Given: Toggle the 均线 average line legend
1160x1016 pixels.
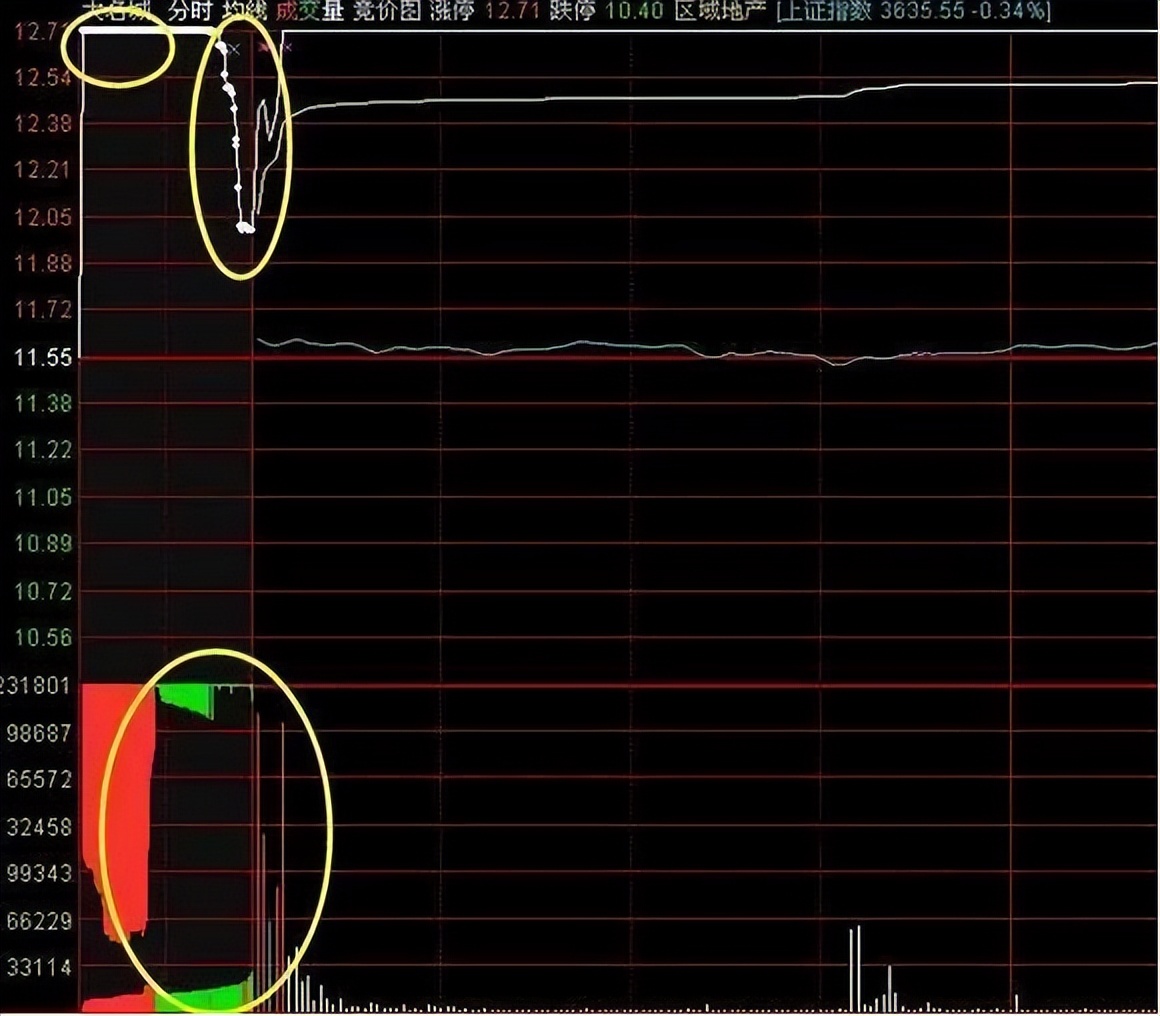Looking at the screenshot, I should click(246, 10).
